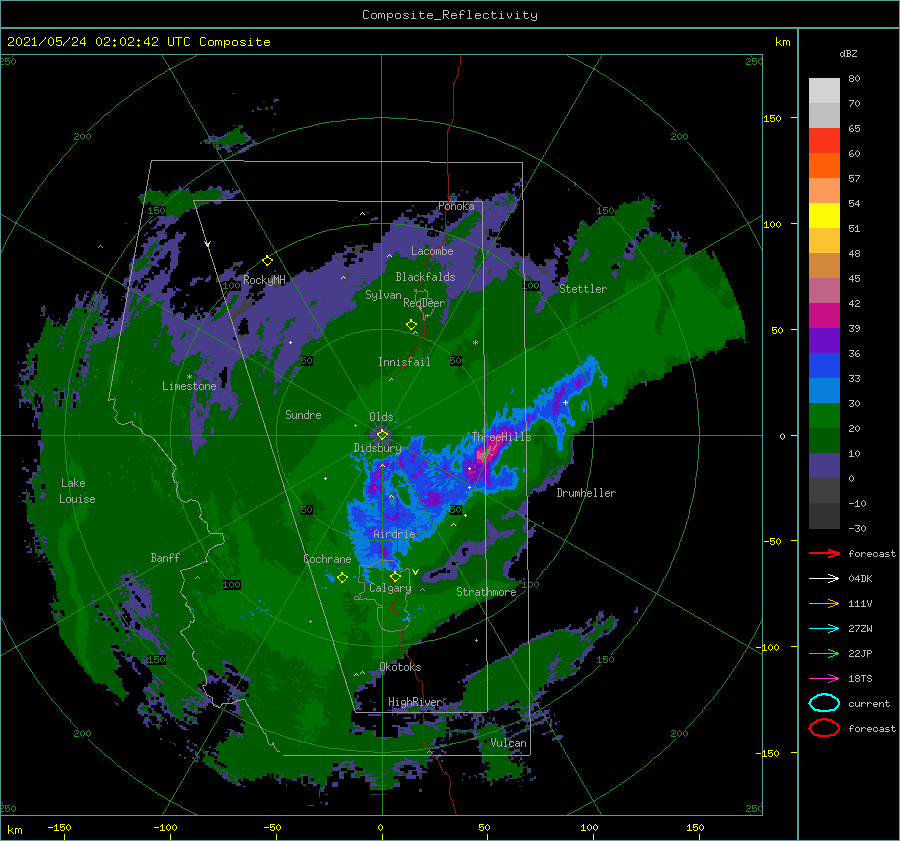Select the magenta 39–42 dBZ swatch

coord(824,315)
